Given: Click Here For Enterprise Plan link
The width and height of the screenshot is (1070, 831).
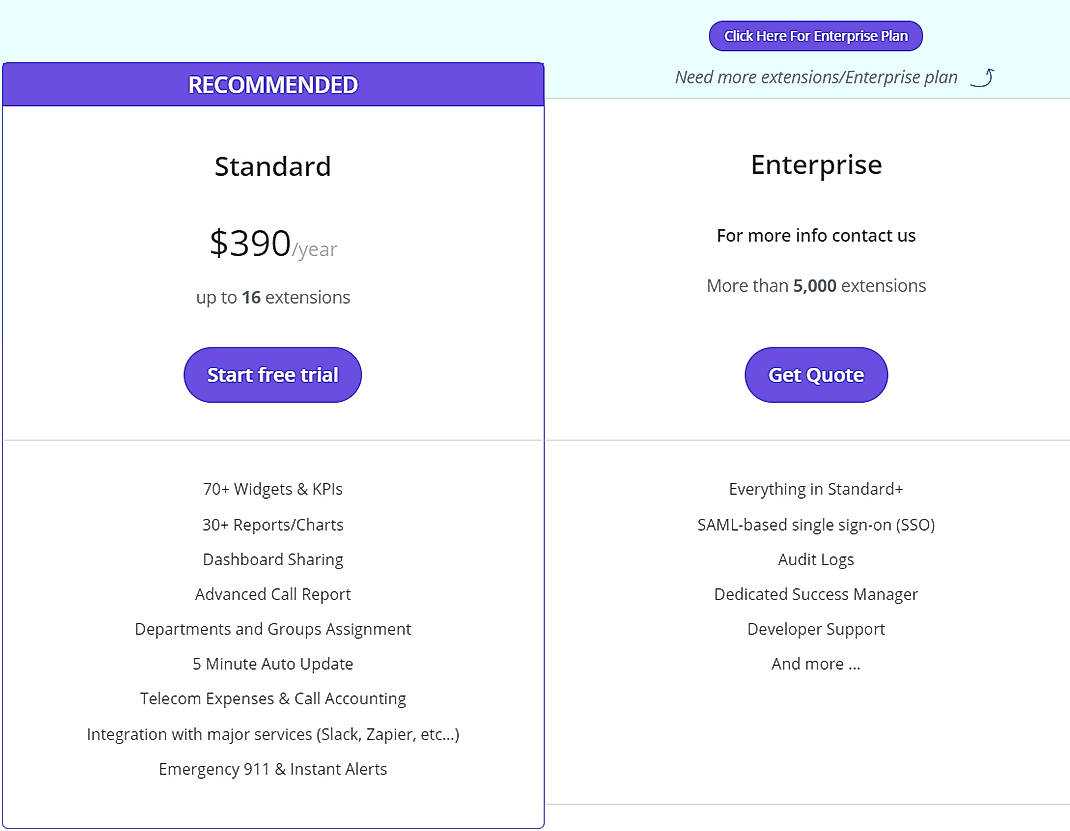Looking at the screenshot, I should click(816, 35).
